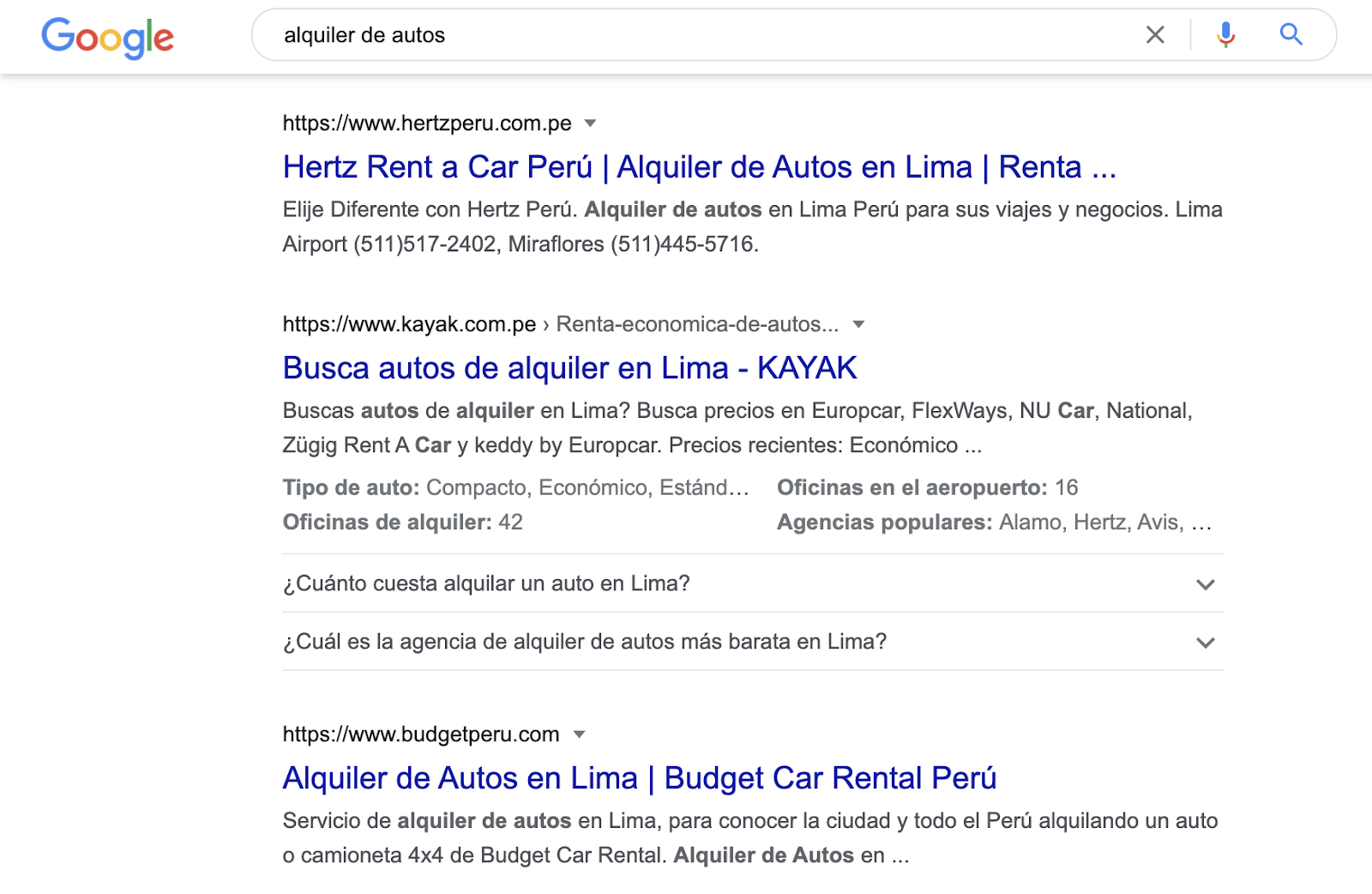Click the https://www.kayak.com.pe URL text
This screenshot has height=894, width=1372.
[x=409, y=324]
